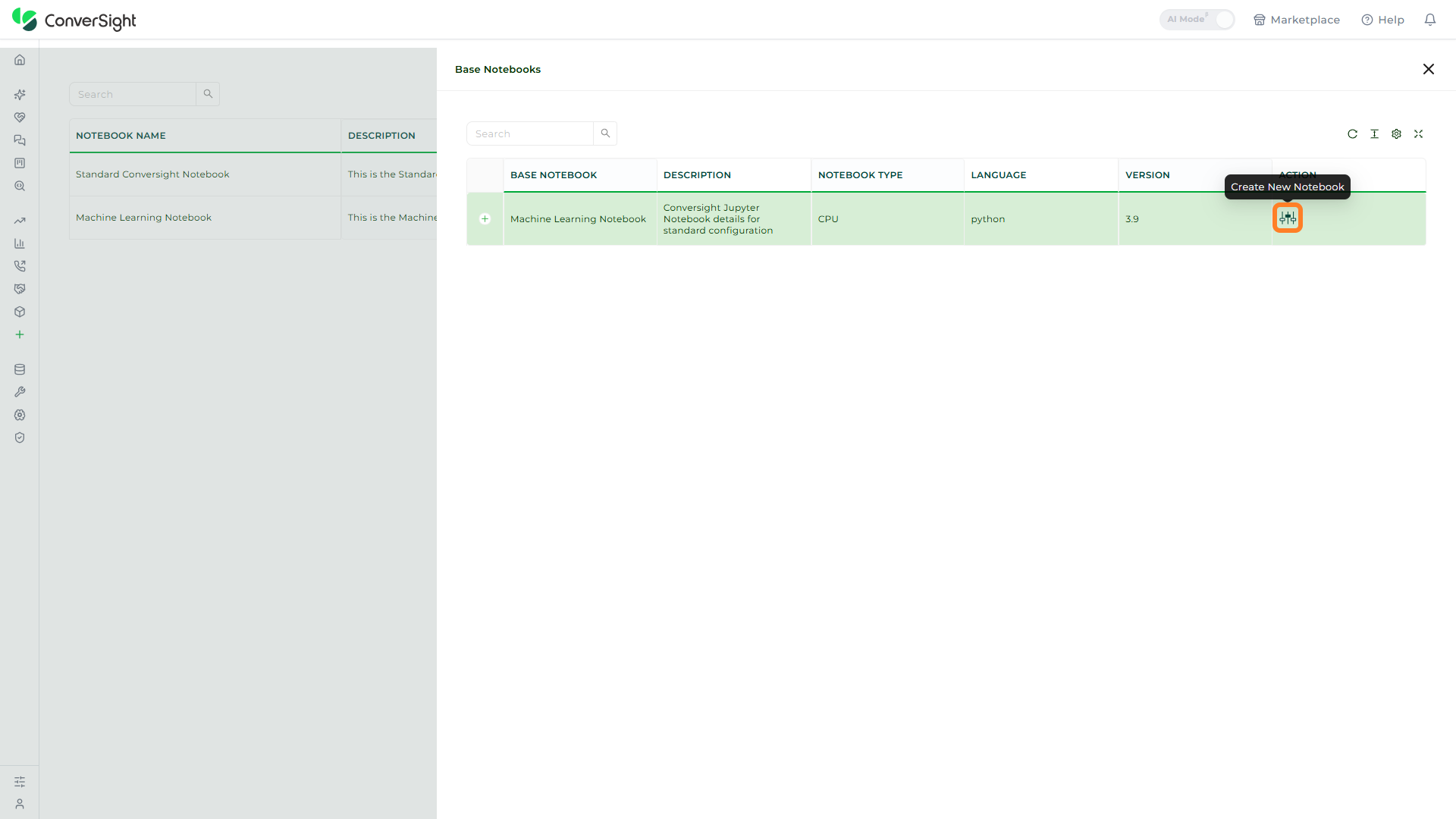This screenshot has width=1456, height=819.
Task: Go to Home in the sidebar
Action: click(x=20, y=60)
